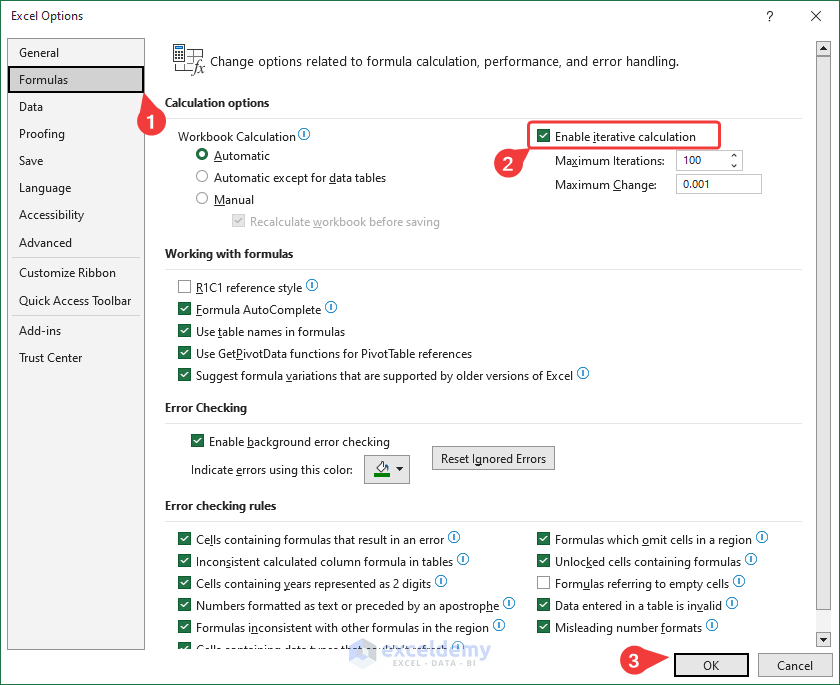This screenshot has width=840, height=685.
Task: Toggle Use table names in formulas
Action: pos(184,330)
